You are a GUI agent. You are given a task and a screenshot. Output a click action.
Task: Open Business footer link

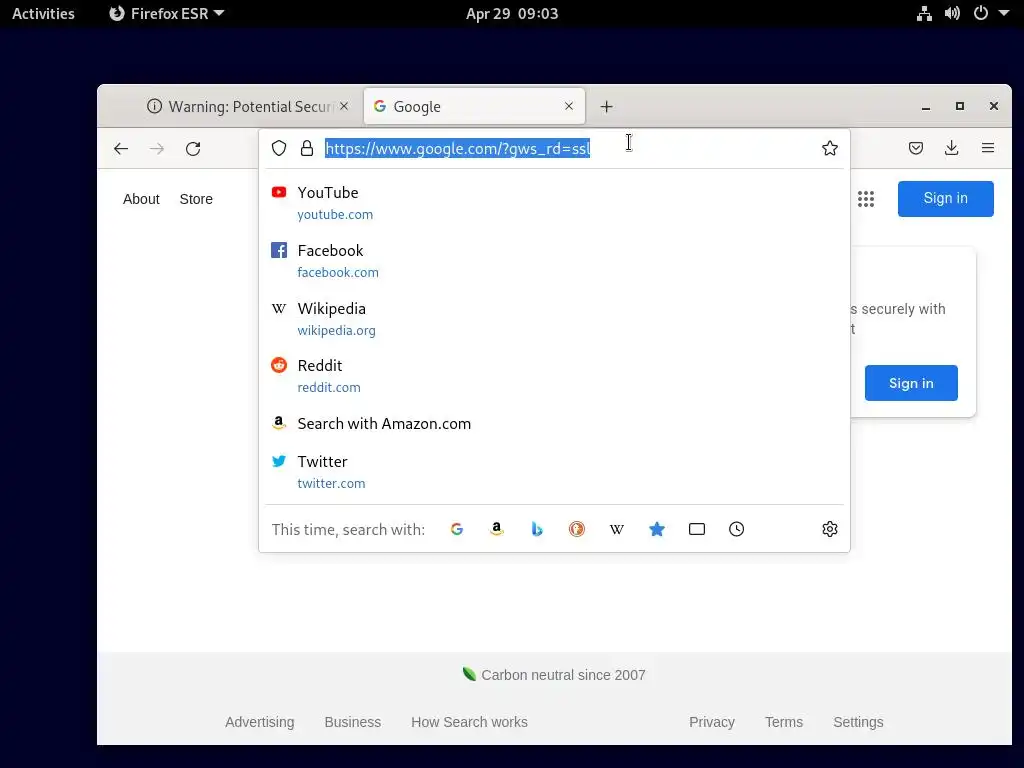tap(353, 722)
